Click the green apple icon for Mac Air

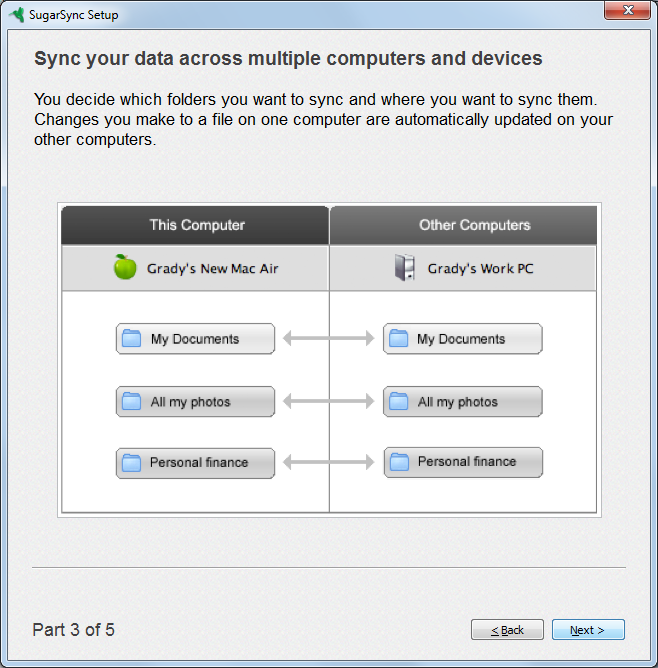[125, 267]
